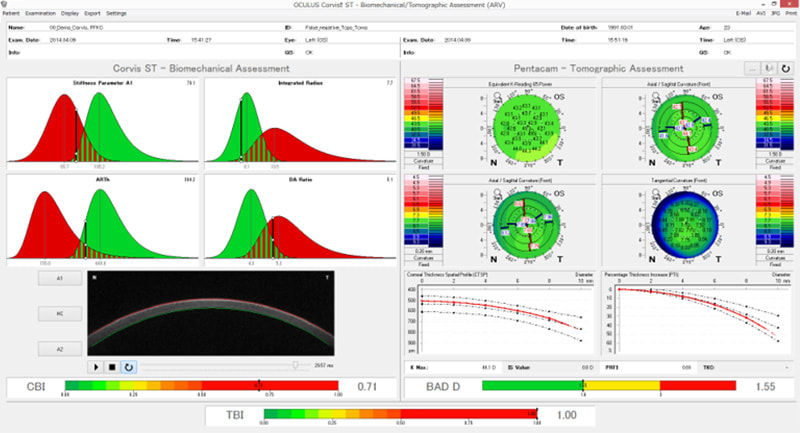Image resolution: width=800 pixels, height=433 pixels.
Task: Play the Corvis deformation video
Action: [96, 367]
